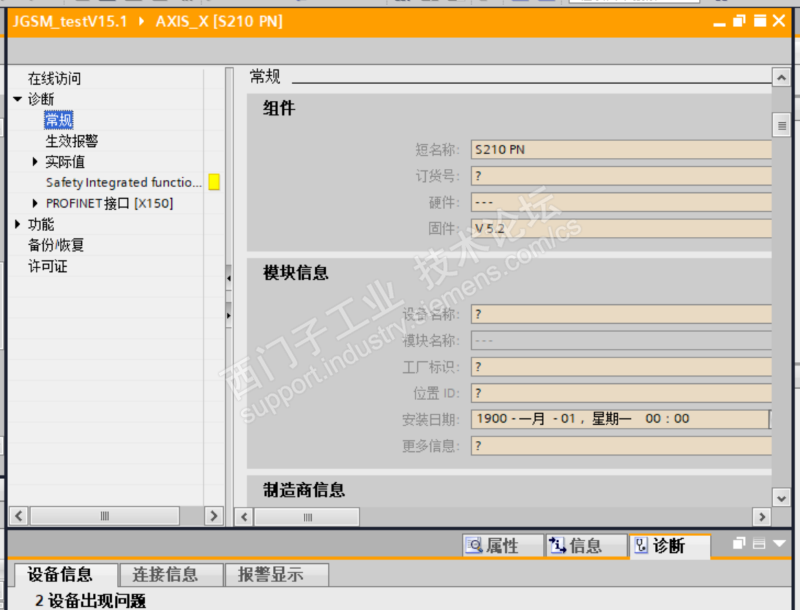Click the 硬件 field
The width and height of the screenshot is (800, 610).
tap(621, 202)
